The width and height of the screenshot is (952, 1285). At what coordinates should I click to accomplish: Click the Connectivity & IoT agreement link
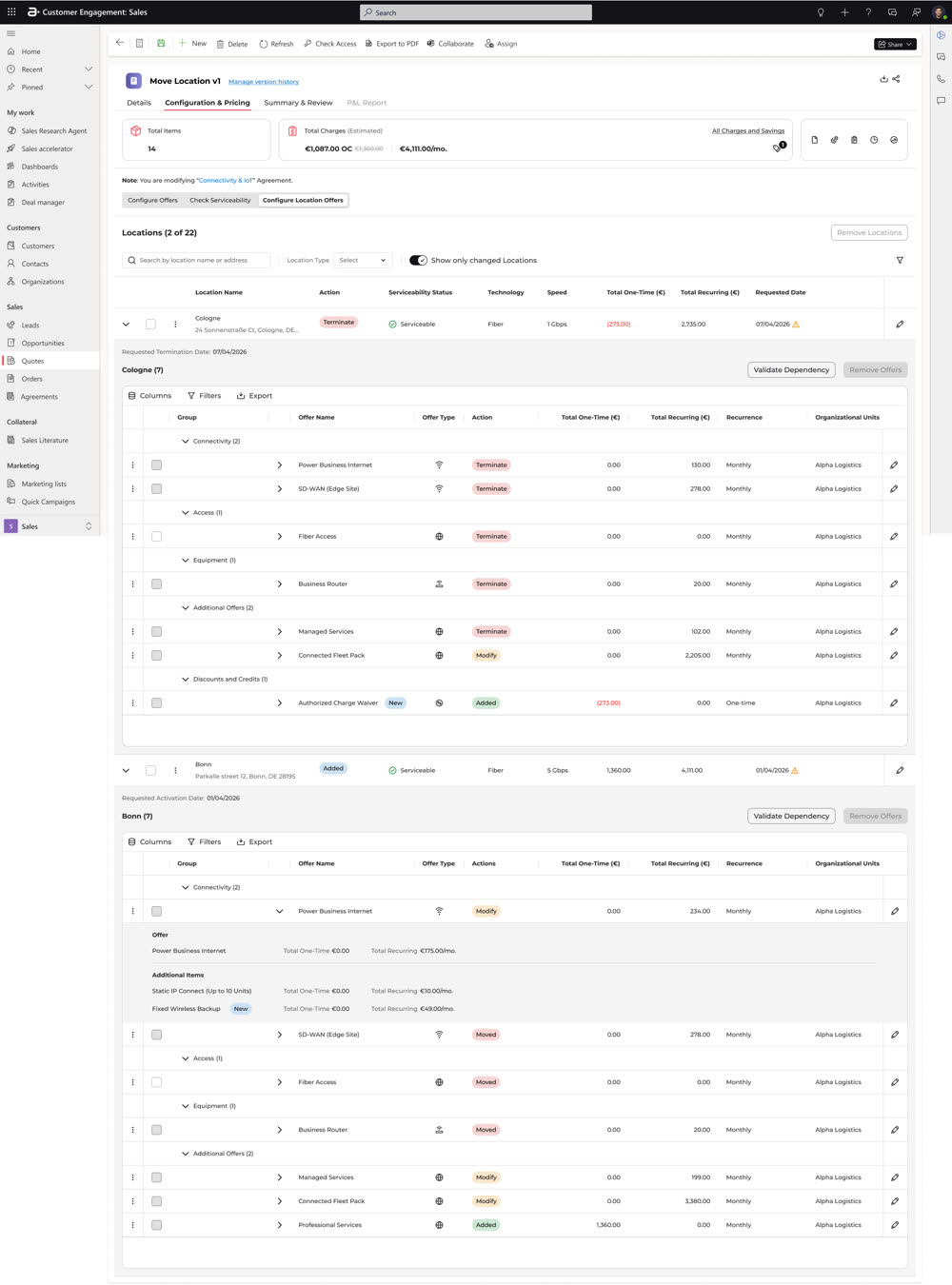(226, 180)
